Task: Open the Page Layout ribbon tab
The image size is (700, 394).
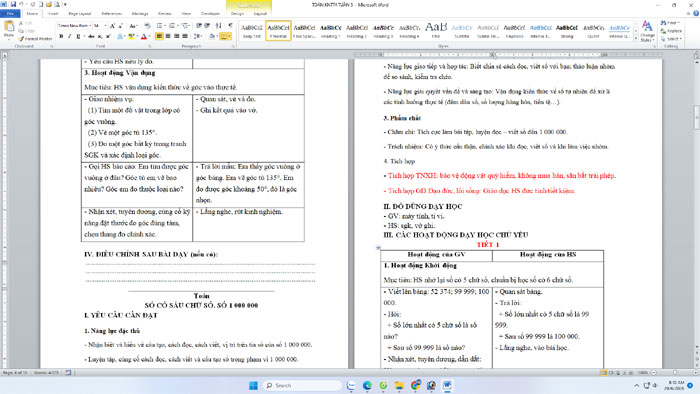Action: click(79, 14)
